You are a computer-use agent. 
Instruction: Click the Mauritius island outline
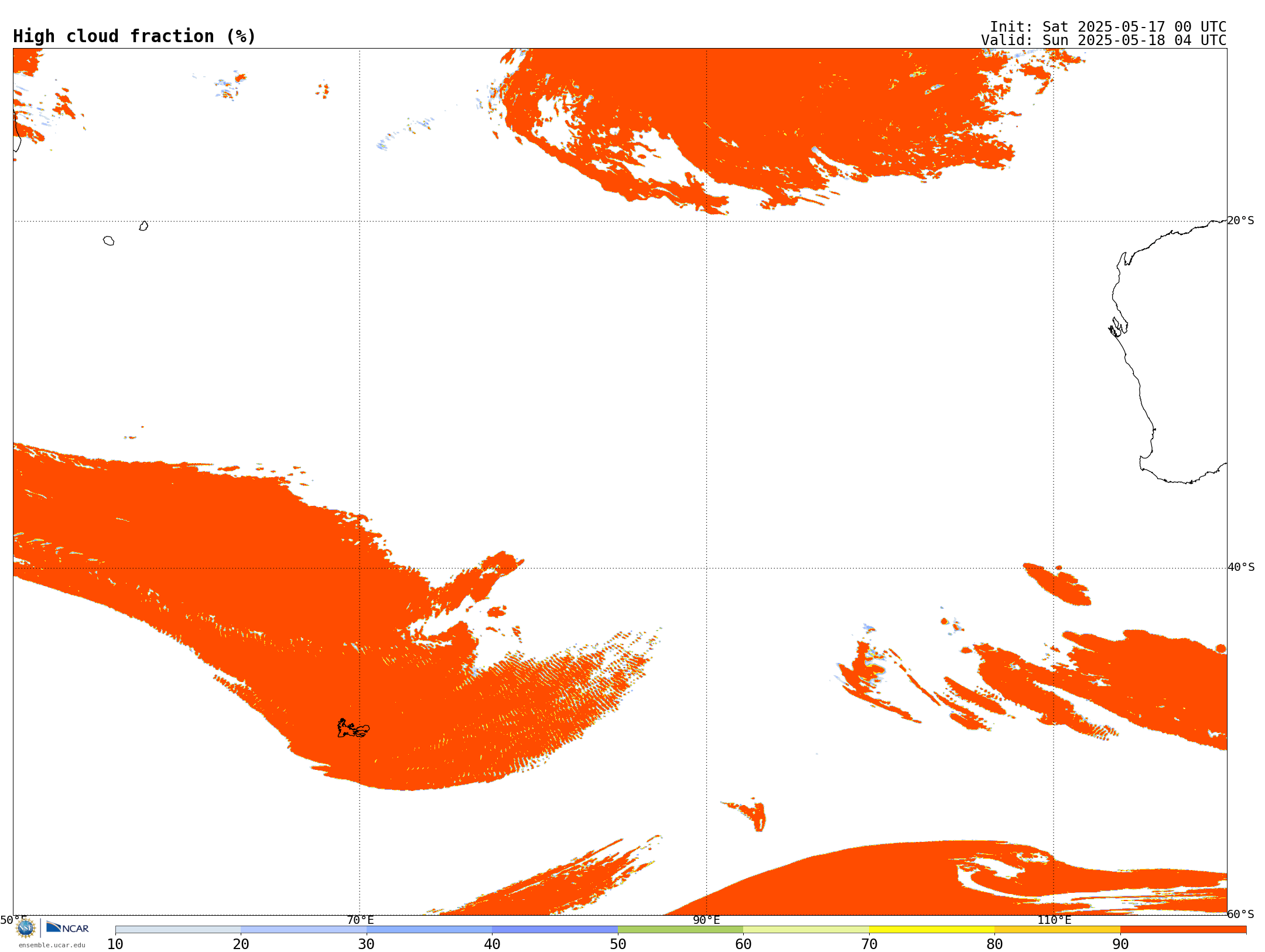pos(143,226)
